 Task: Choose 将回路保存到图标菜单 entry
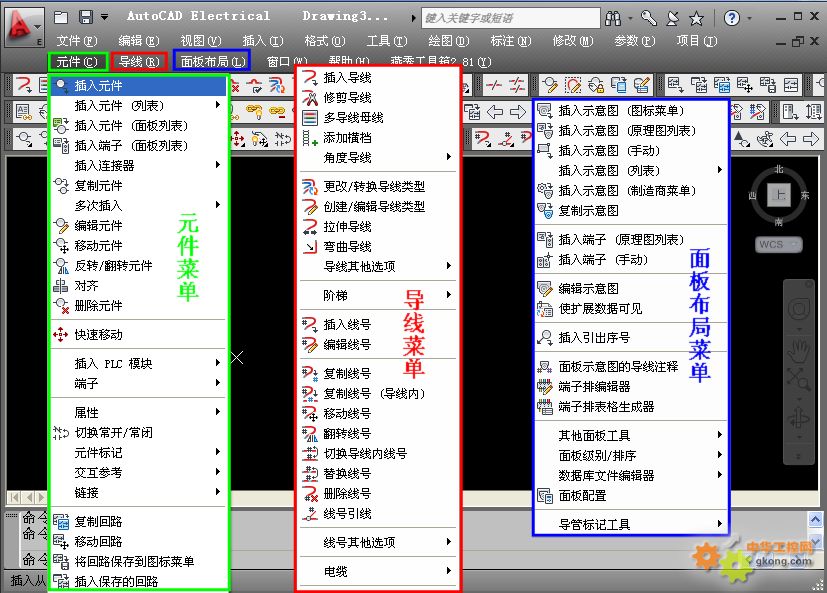pos(139,561)
